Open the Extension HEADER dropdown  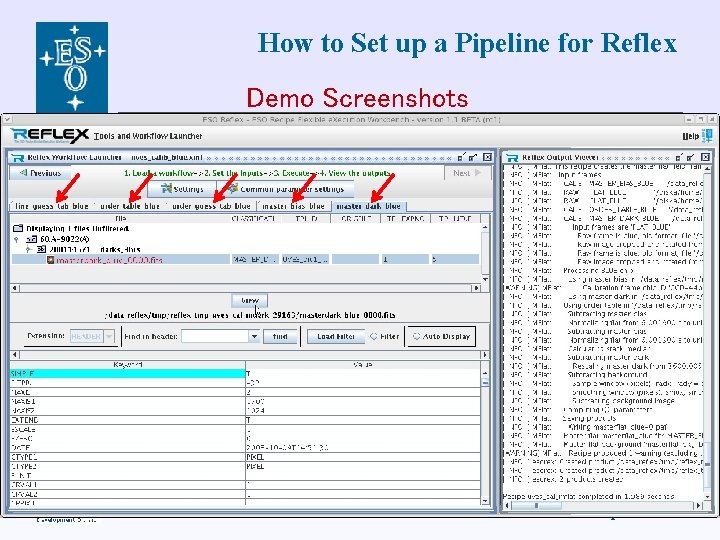[x=92, y=336]
